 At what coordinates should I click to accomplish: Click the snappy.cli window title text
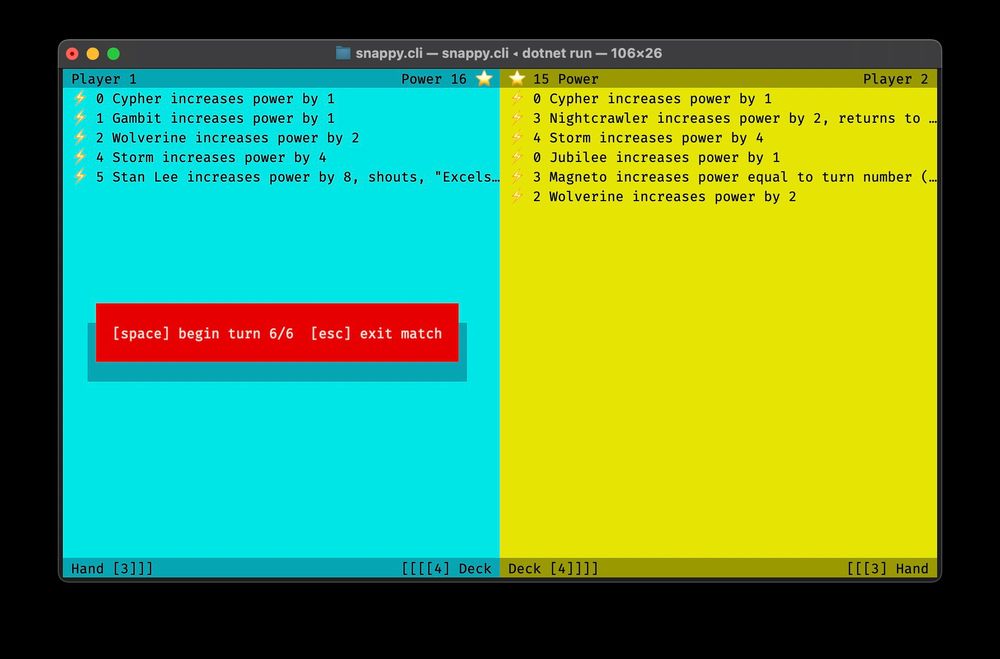coord(508,53)
